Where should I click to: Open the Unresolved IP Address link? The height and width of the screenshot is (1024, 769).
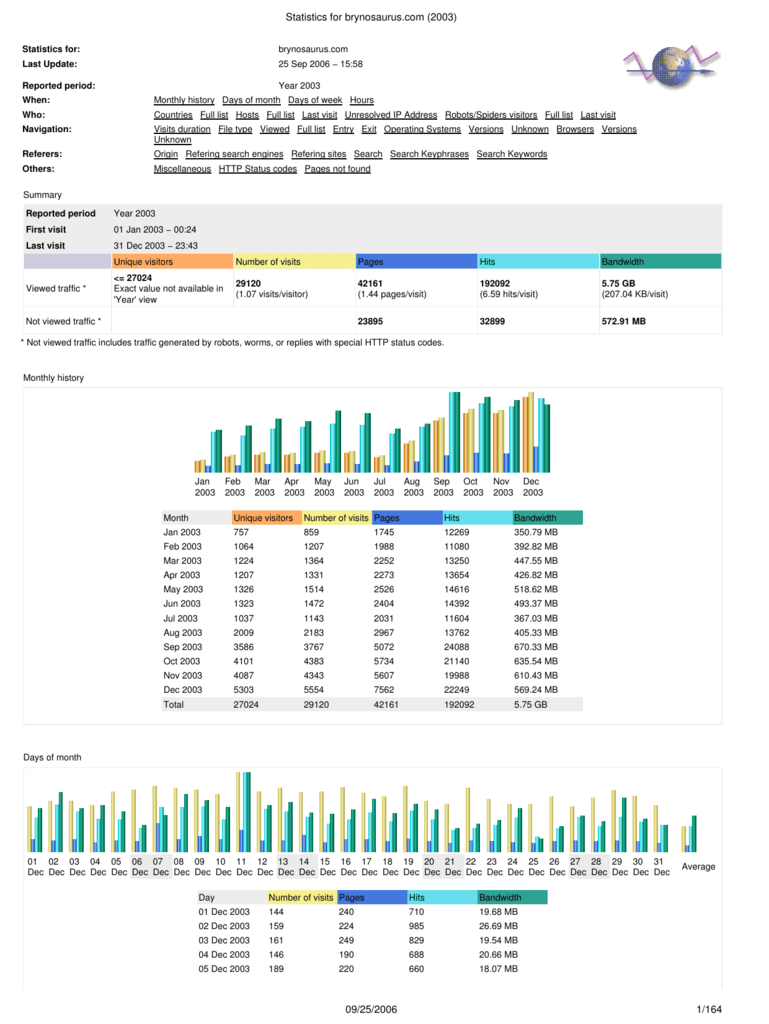(391, 115)
